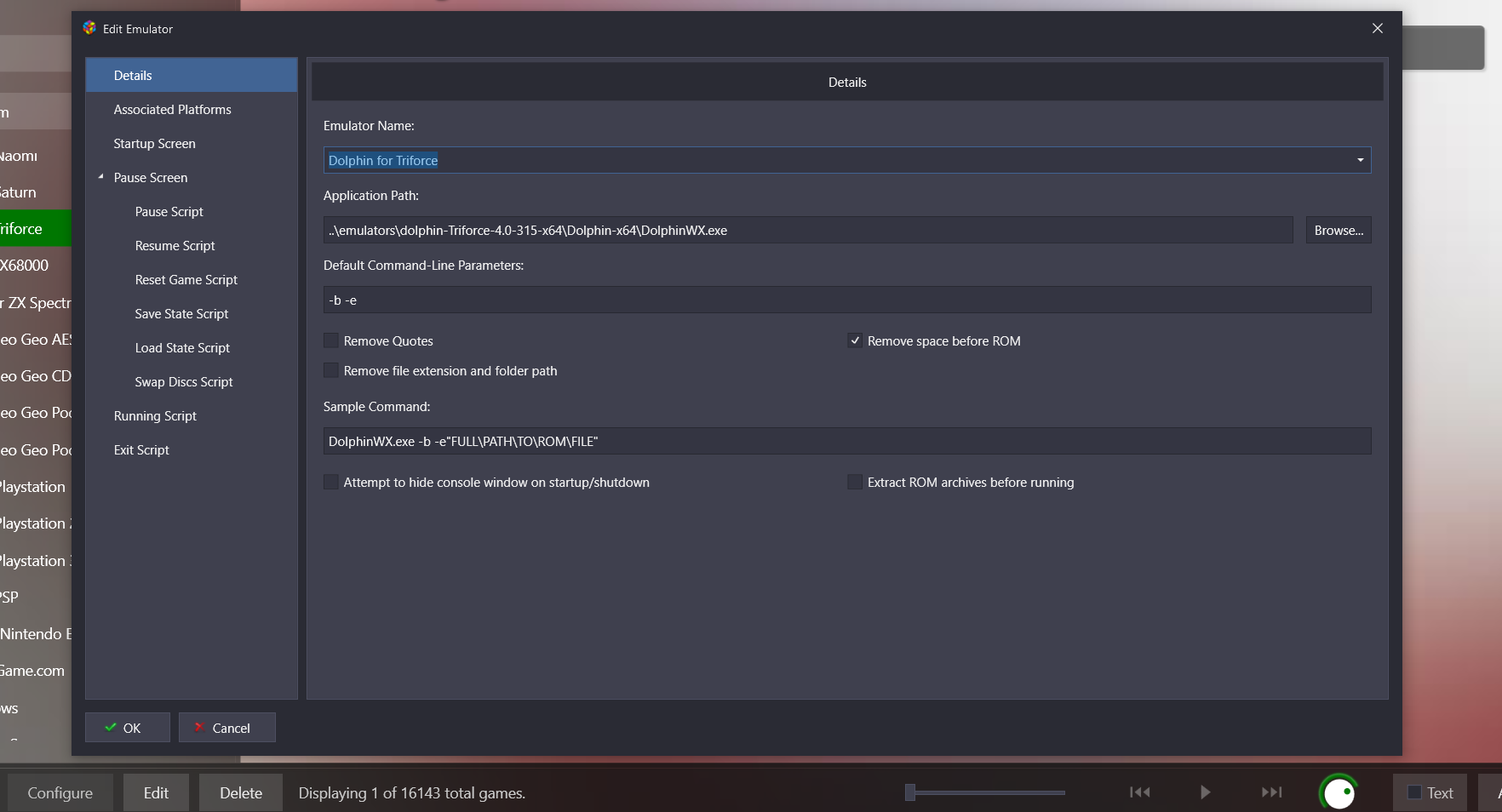Skip to next track in the bottom bar

[x=1271, y=792]
